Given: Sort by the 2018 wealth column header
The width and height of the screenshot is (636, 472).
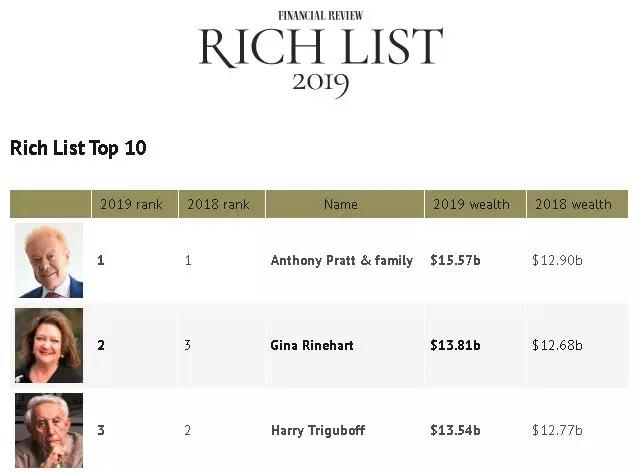Looking at the screenshot, I should (573, 204).
